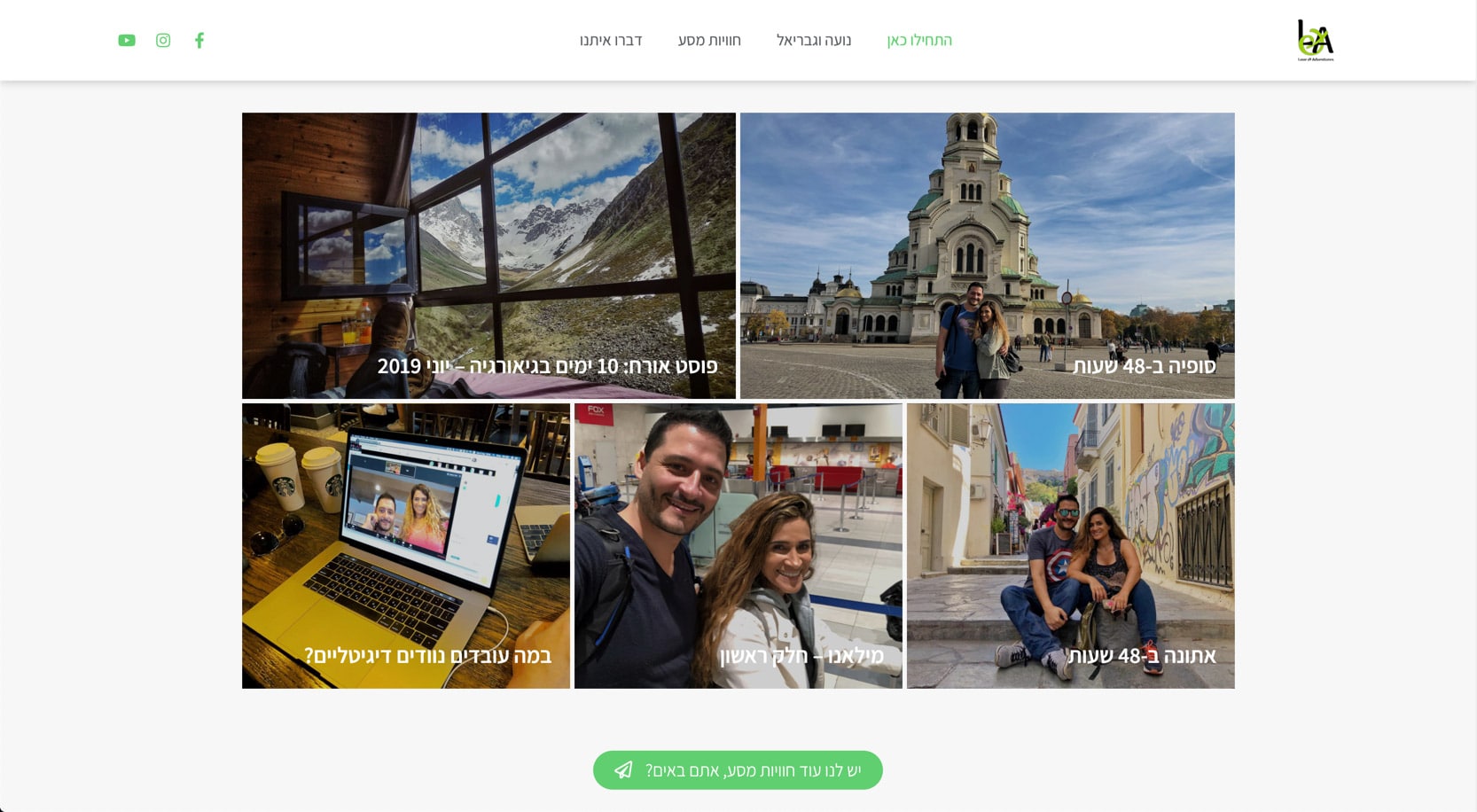Click the פוסט אורח: 10 ימים בגיאורגיה title

[547, 366]
